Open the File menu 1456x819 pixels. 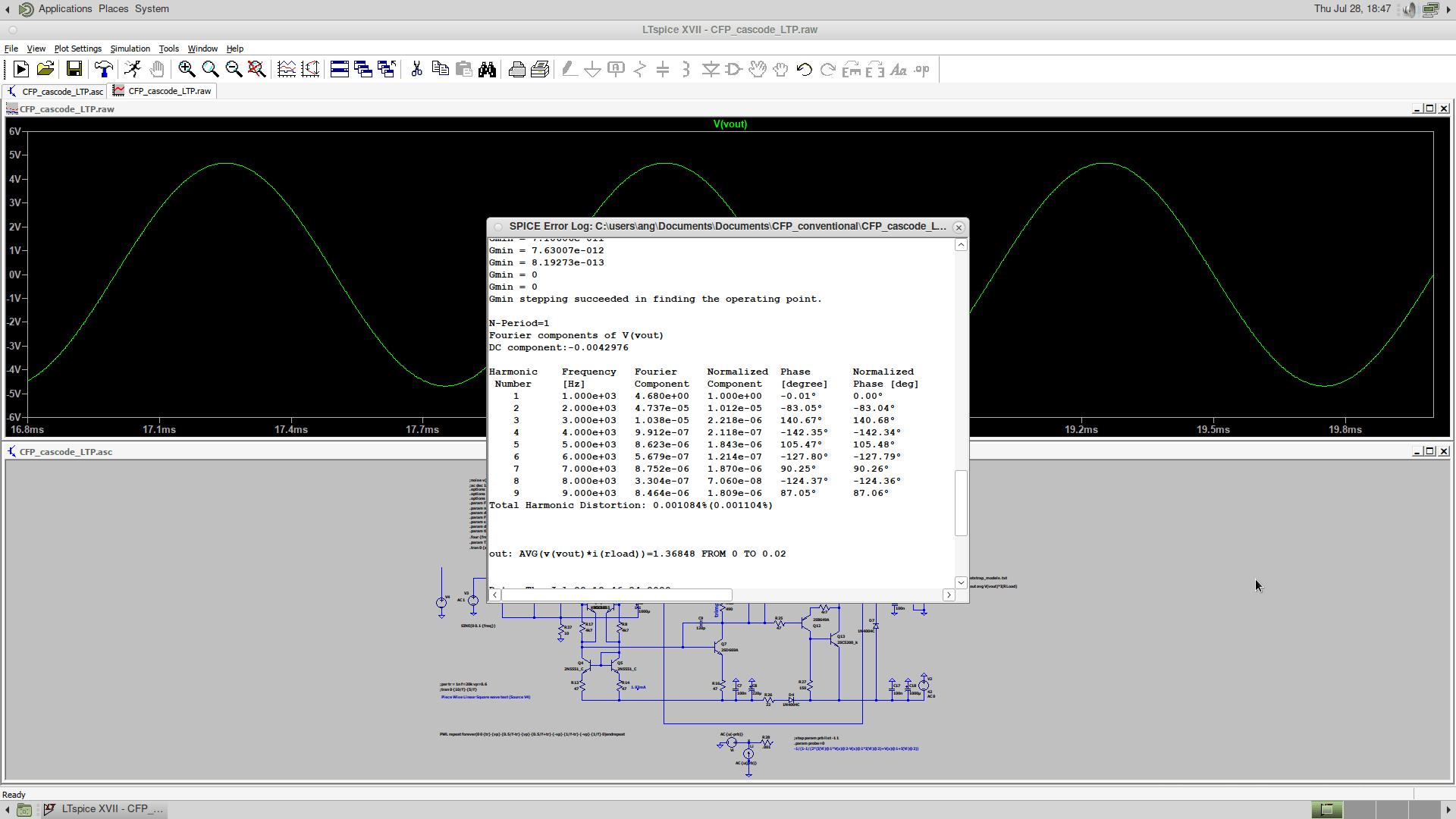point(11,49)
